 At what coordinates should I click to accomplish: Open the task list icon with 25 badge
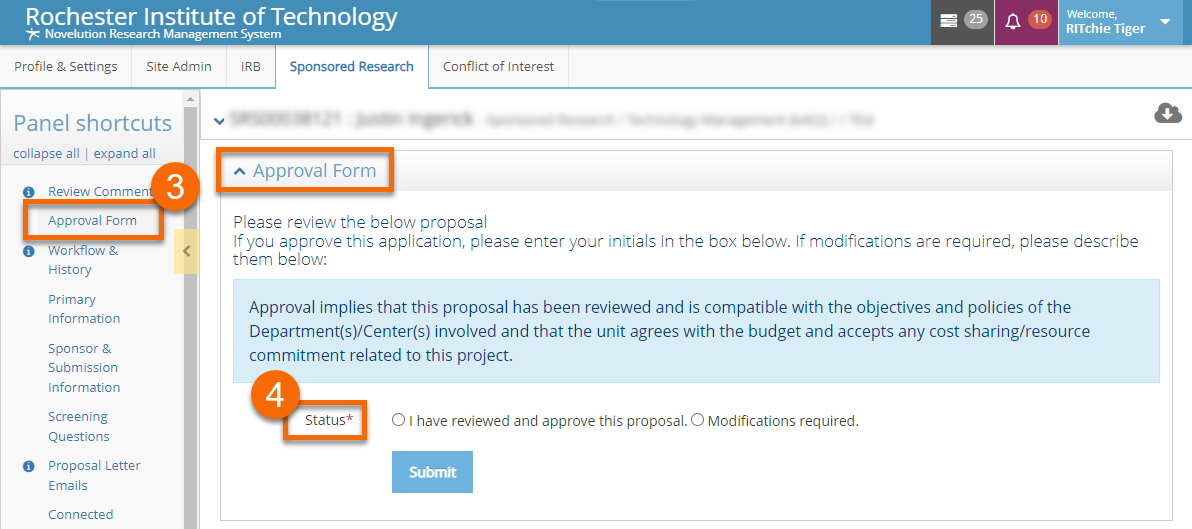click(949, 21)
